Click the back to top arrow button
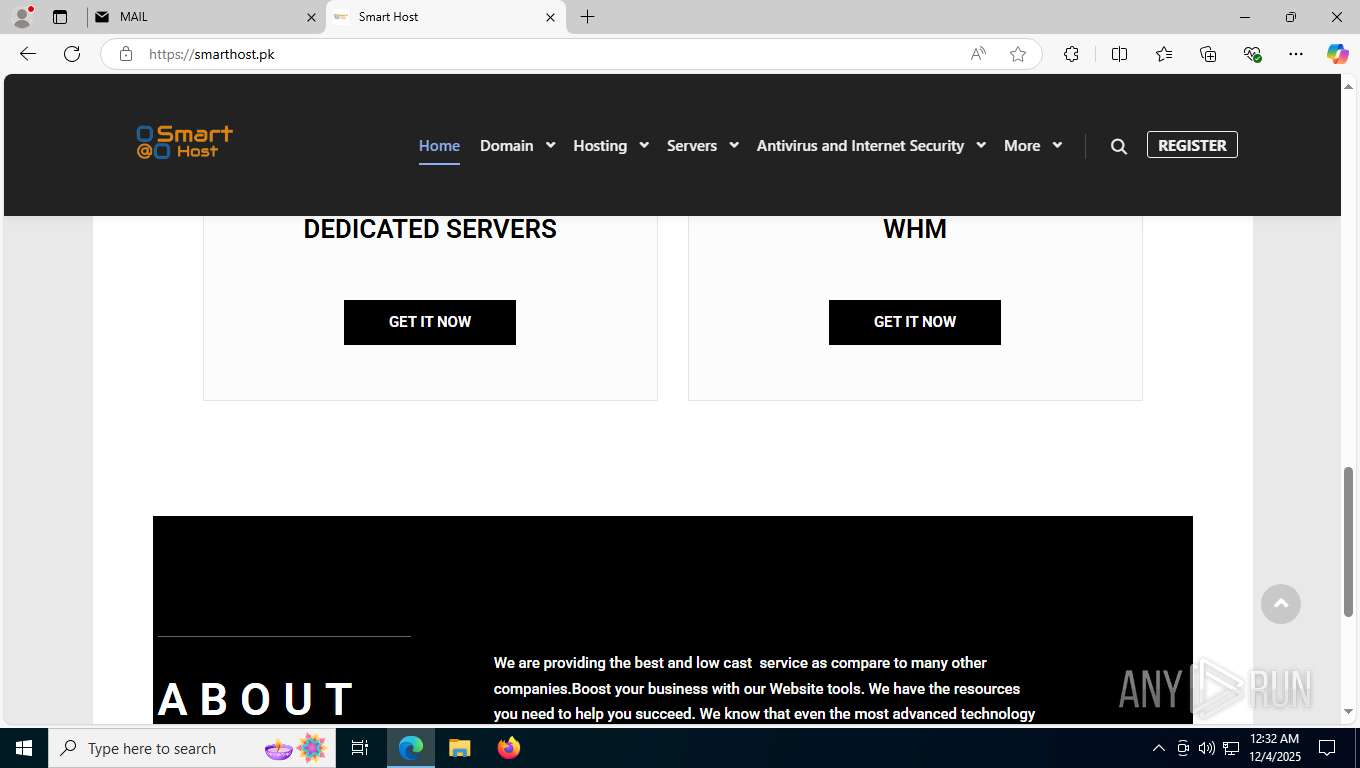Viewport: 1360px width, 768px height. pyautogui.click(x=1281, y=604)
